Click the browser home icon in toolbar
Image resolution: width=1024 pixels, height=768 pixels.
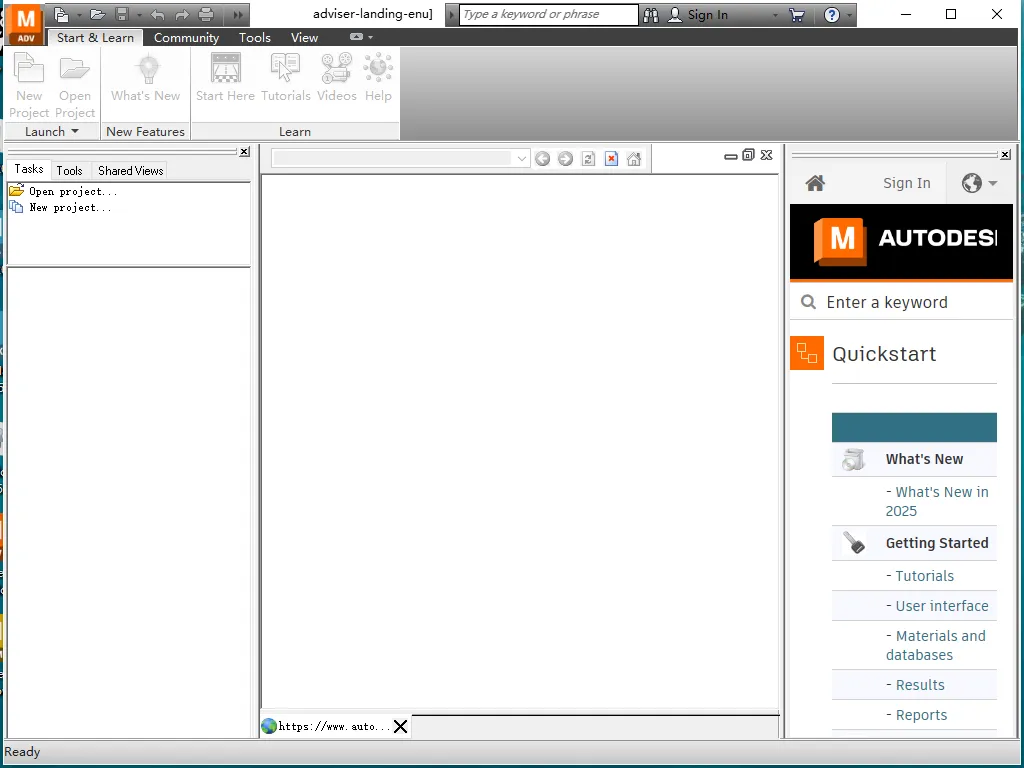(x=634, y=159)
